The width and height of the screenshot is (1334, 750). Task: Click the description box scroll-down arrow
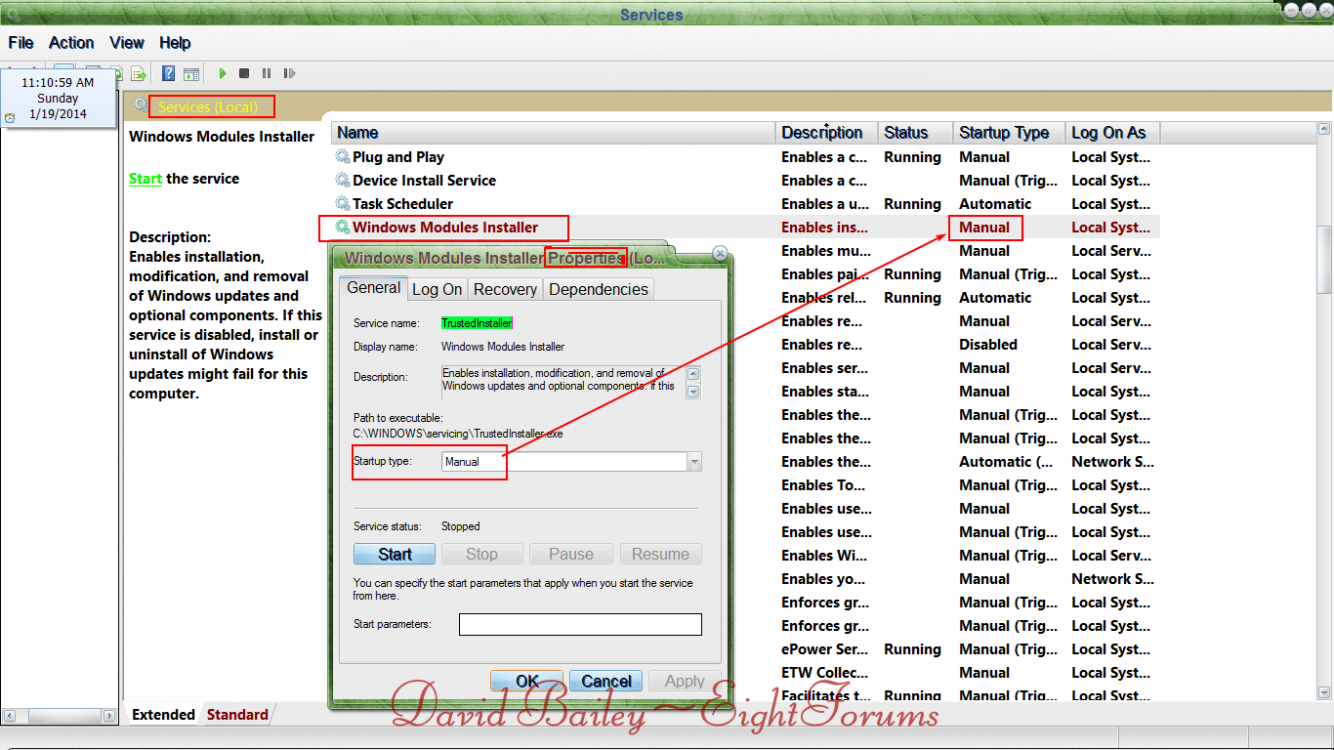(693, 391)
